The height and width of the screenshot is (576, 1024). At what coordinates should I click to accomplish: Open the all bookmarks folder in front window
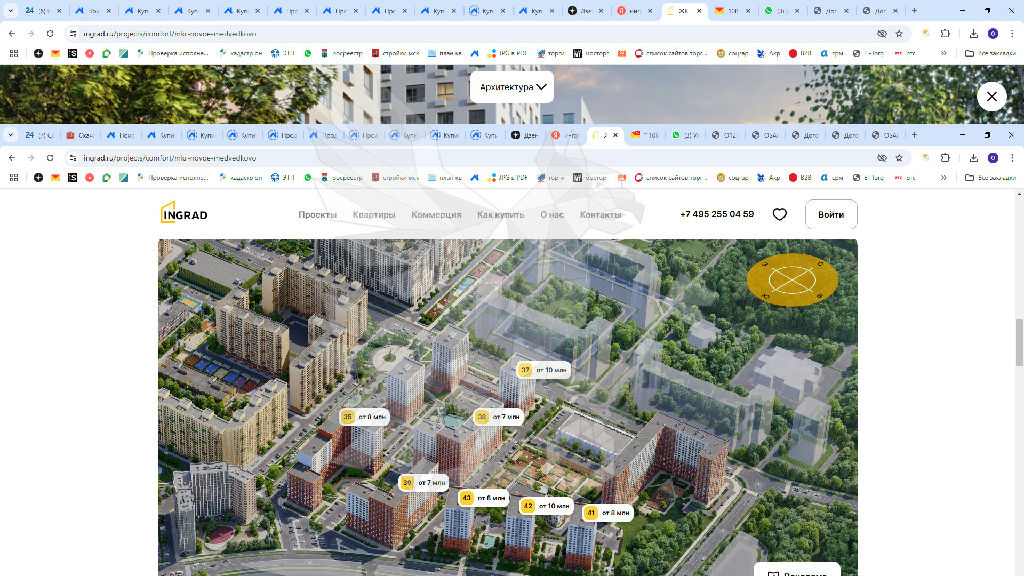point(990,178)
